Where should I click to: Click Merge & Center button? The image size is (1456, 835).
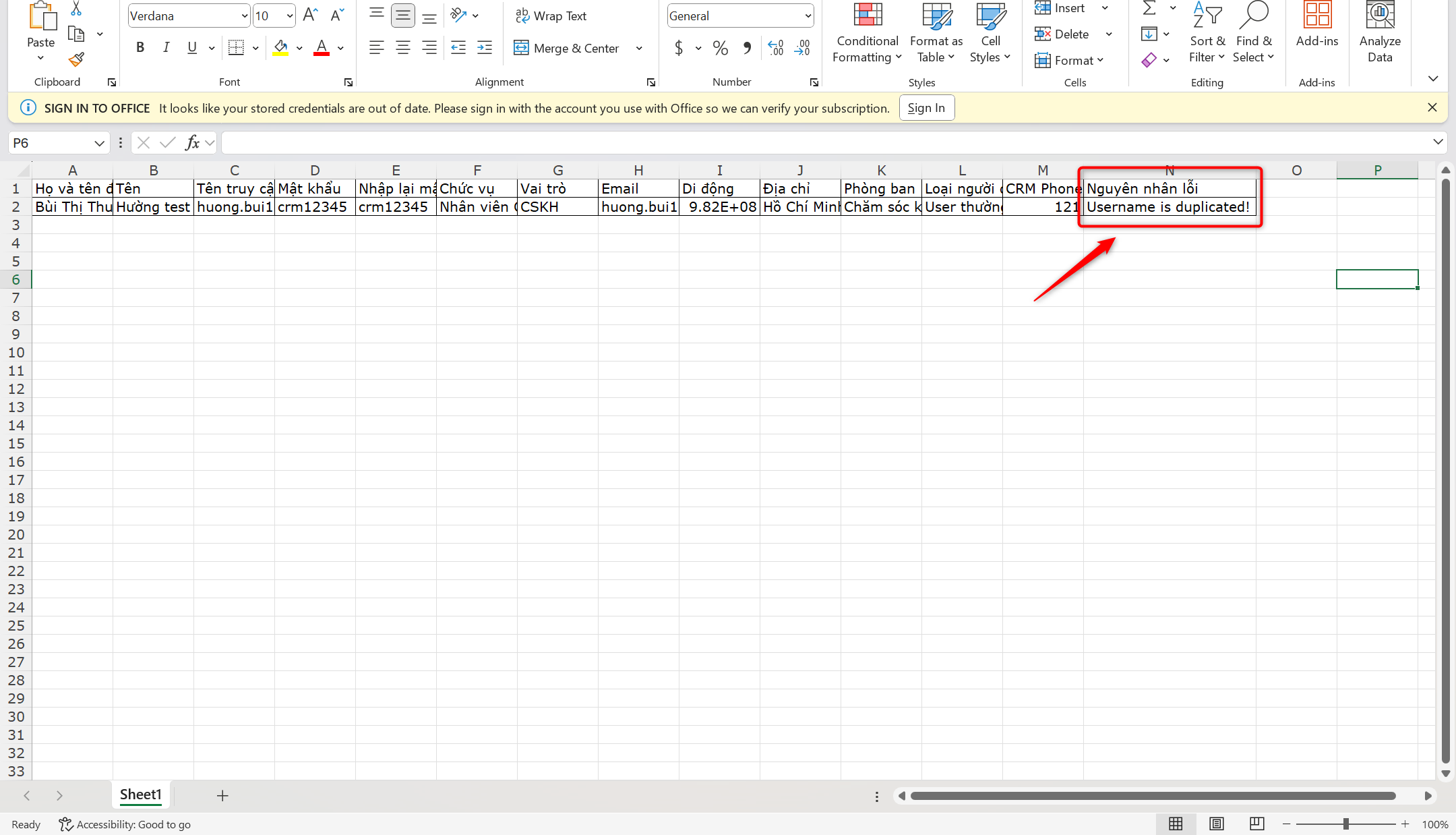point(568,49)
